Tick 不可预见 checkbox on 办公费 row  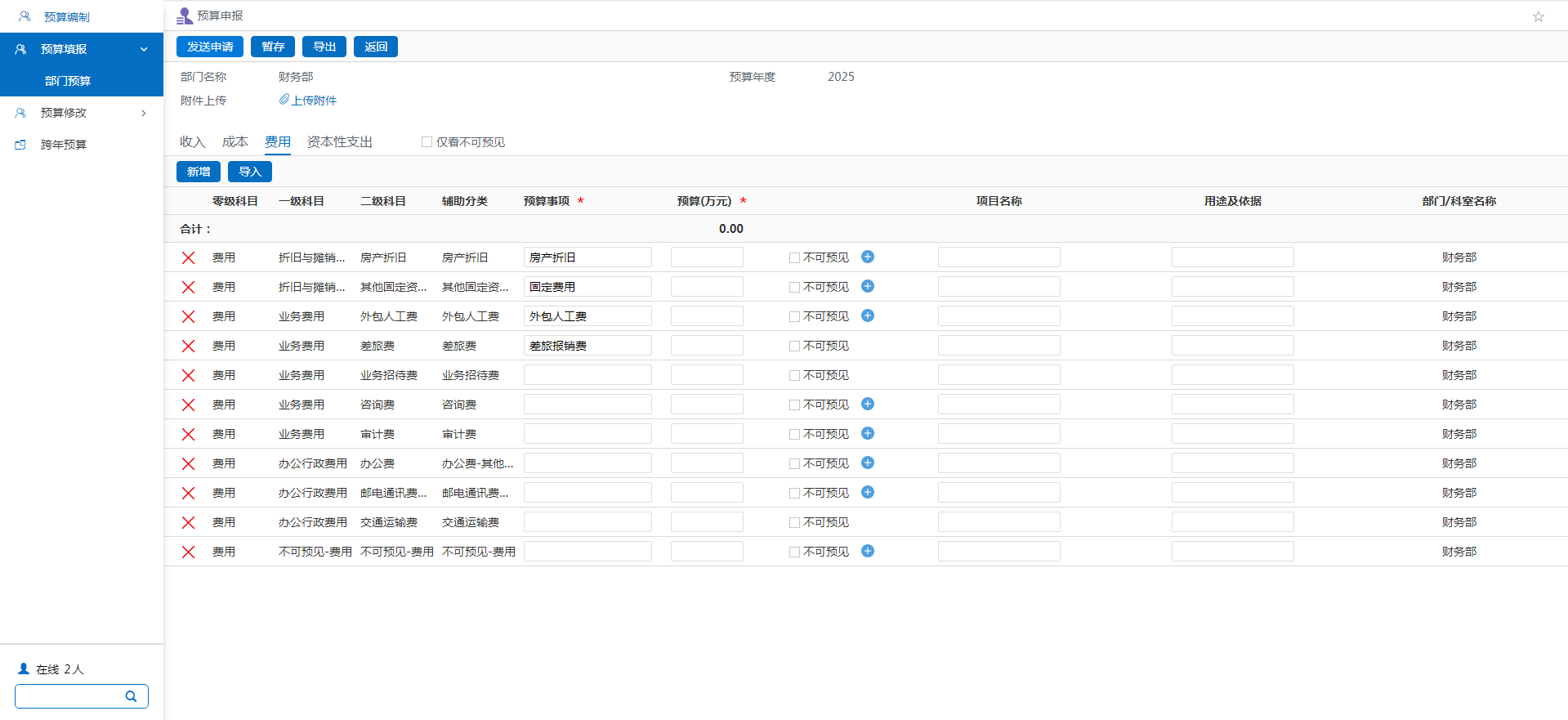click(794, 464)
